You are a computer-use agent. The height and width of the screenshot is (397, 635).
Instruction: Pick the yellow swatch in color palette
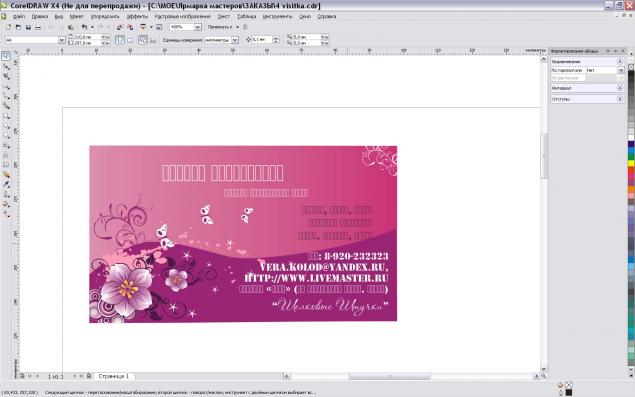[631, 163]
